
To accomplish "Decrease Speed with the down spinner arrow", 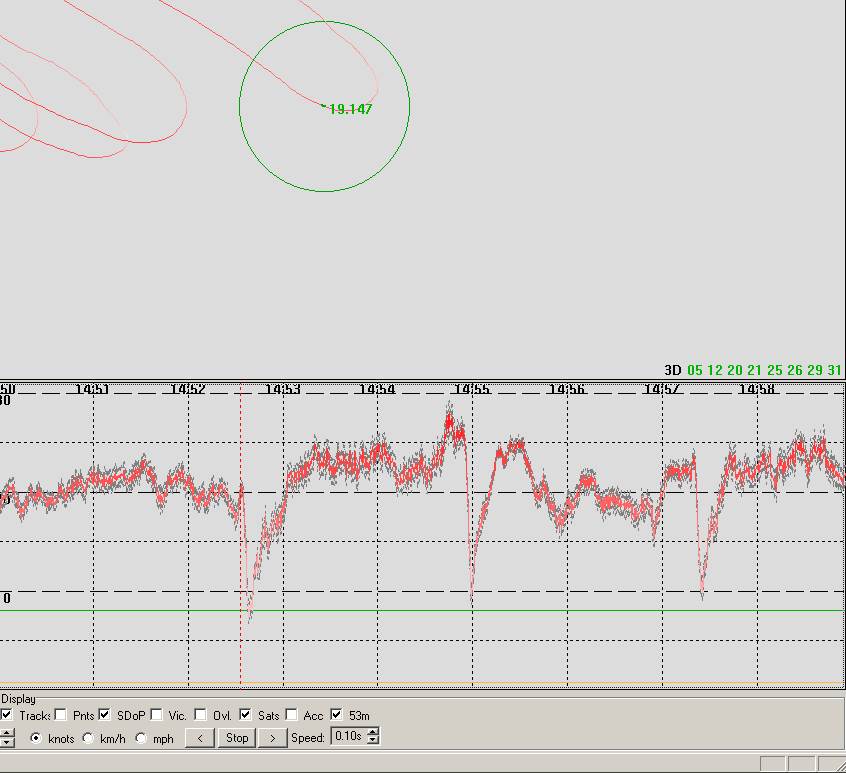I will click(x=373, y=742).
